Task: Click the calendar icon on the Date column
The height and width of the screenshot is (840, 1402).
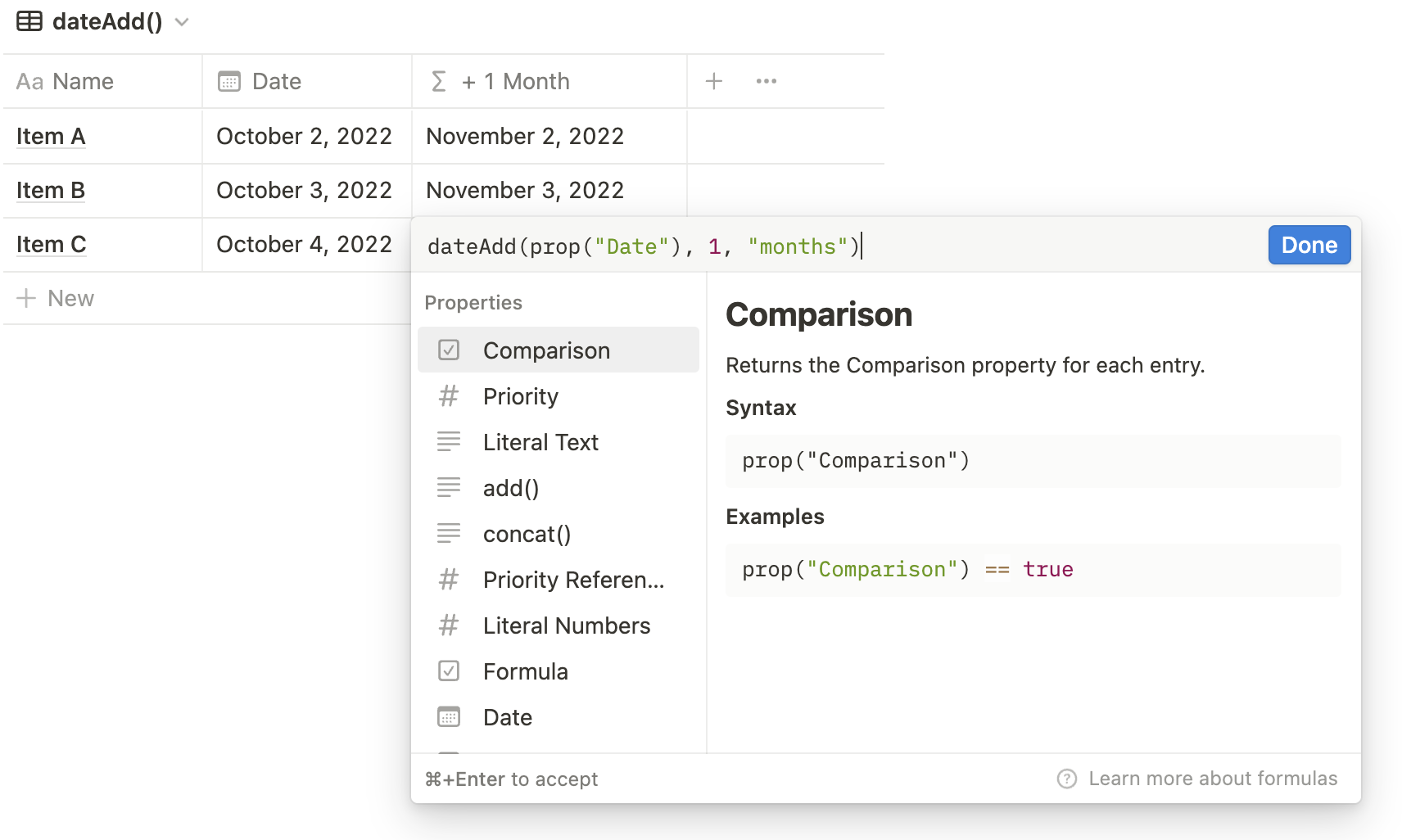Action: tap(229, 81)
